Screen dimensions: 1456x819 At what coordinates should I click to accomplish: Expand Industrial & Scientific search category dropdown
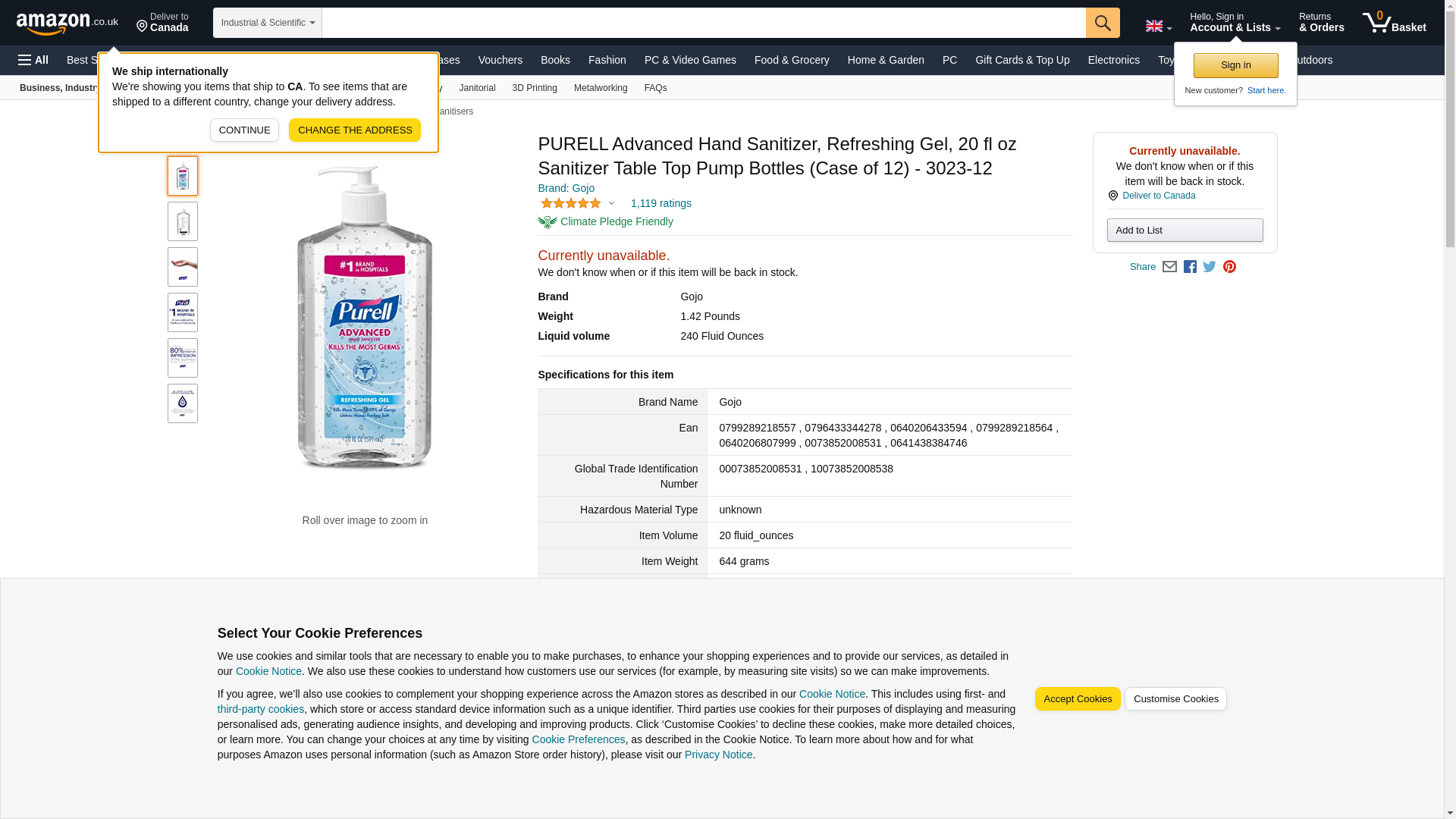click(267, 23)
